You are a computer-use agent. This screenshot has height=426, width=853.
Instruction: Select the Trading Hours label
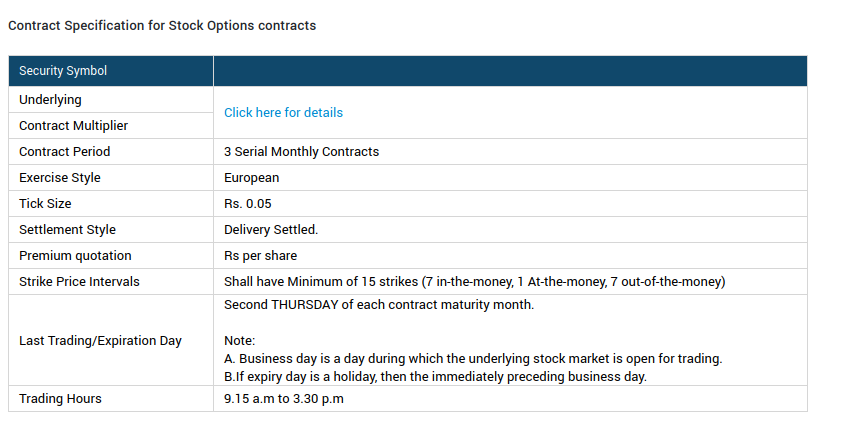60,399
